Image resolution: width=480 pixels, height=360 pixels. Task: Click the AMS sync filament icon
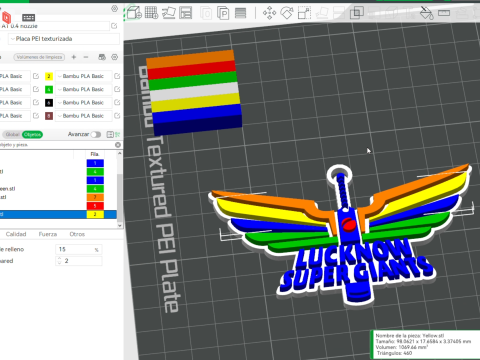pos(102,57)
